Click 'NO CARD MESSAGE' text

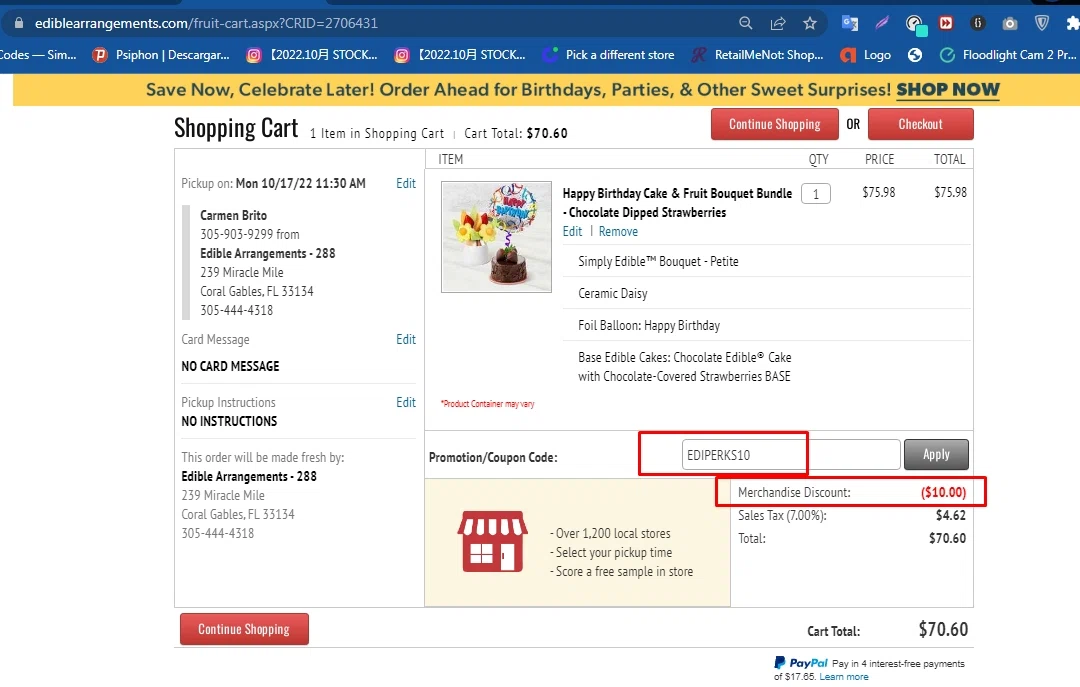pos(230,367)
